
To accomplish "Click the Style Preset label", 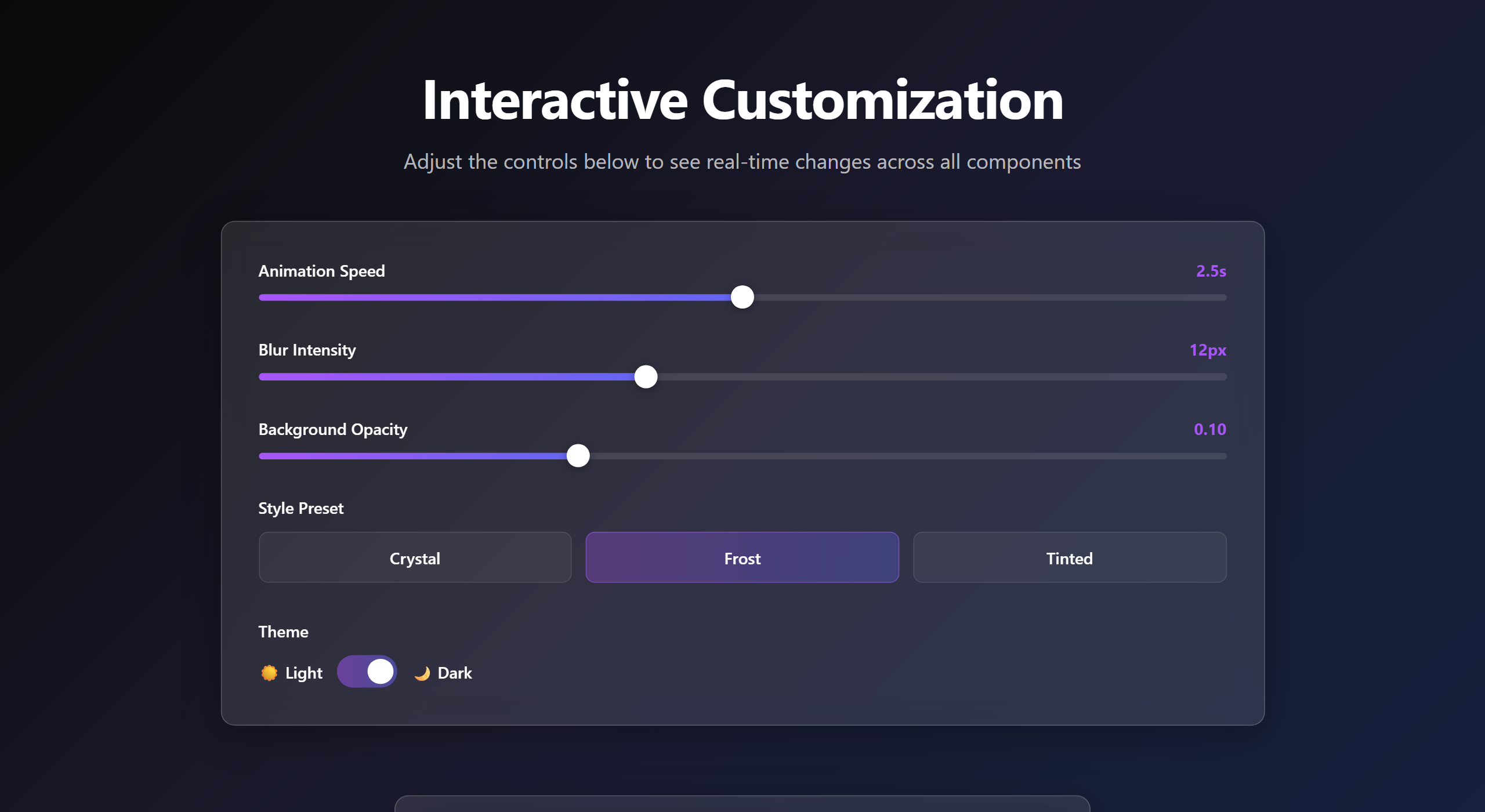I will tap(300, 508).
